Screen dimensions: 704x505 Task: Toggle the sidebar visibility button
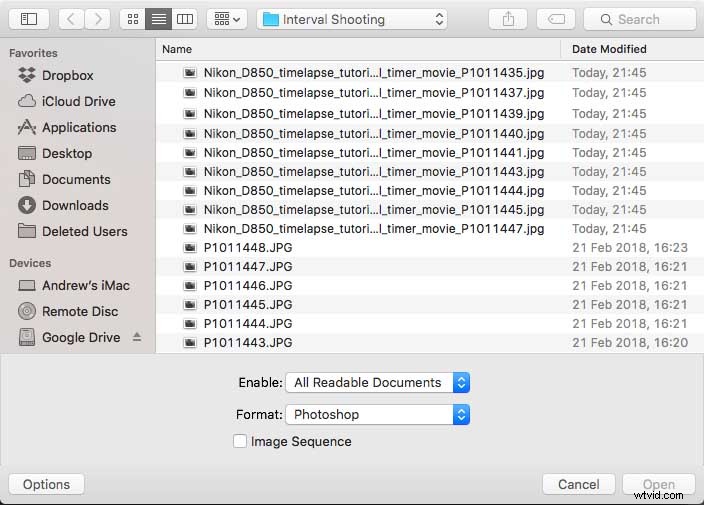coord(29,19)
